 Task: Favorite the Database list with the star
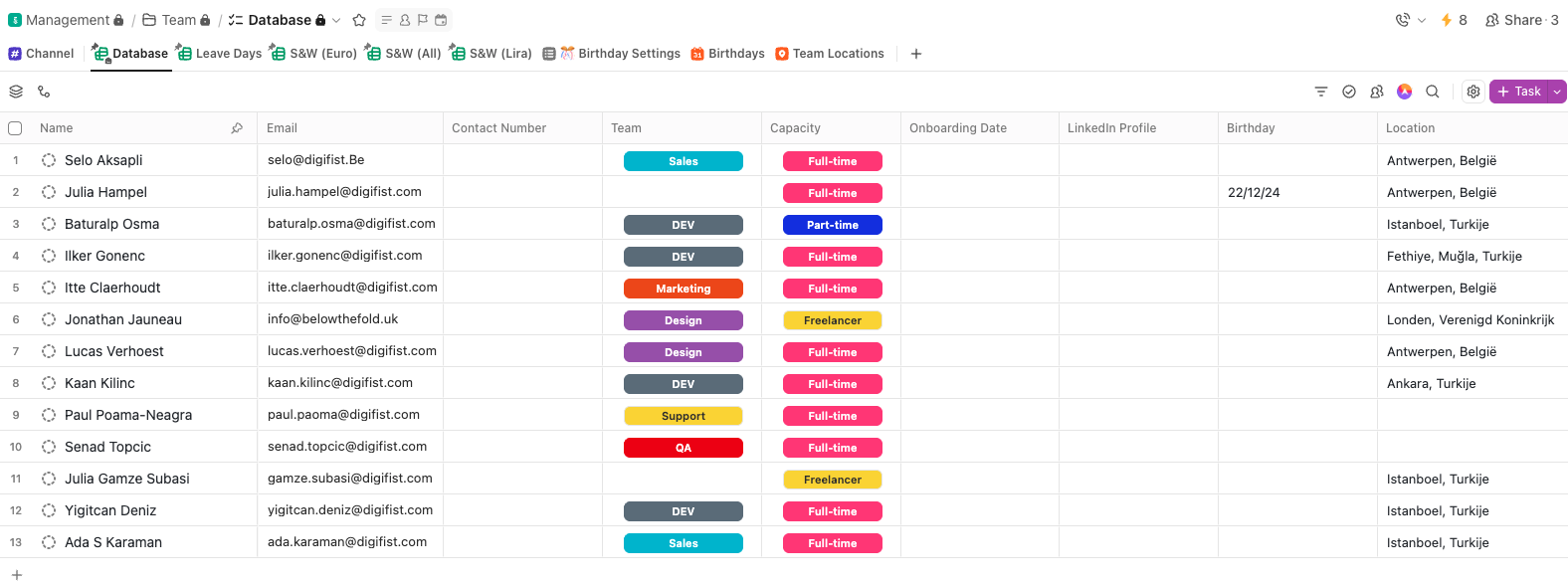click(x=359, y=20)
